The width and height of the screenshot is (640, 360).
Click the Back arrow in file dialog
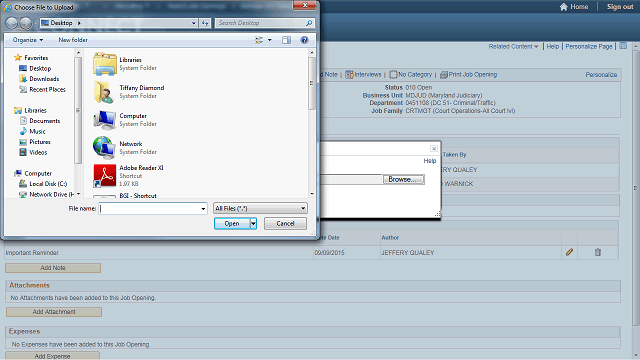pos(11,23)
